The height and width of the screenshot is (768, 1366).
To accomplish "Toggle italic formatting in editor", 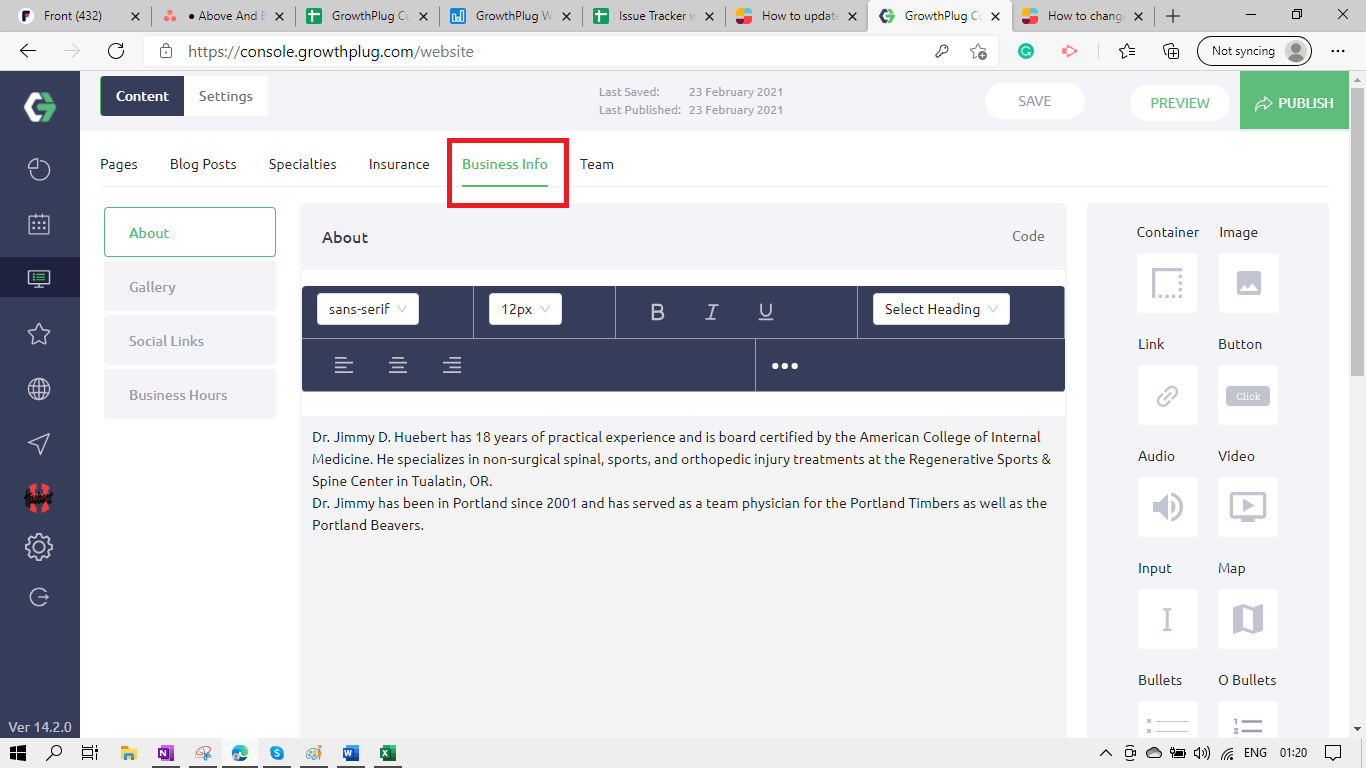I will [712, 312].
